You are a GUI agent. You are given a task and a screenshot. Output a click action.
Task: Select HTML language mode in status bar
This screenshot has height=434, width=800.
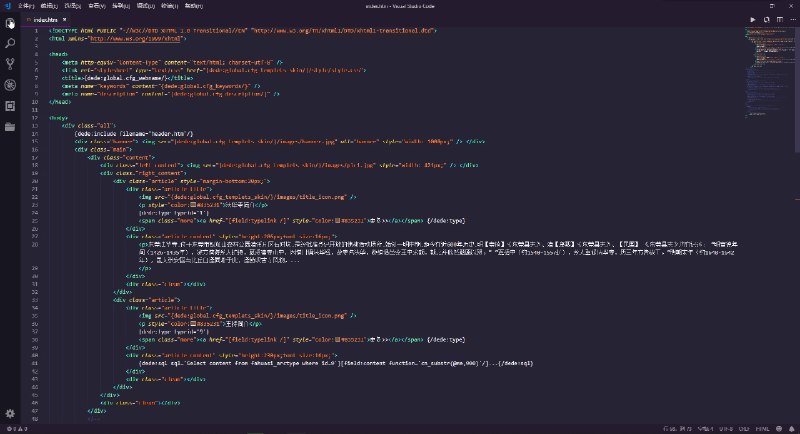(762, 429)
